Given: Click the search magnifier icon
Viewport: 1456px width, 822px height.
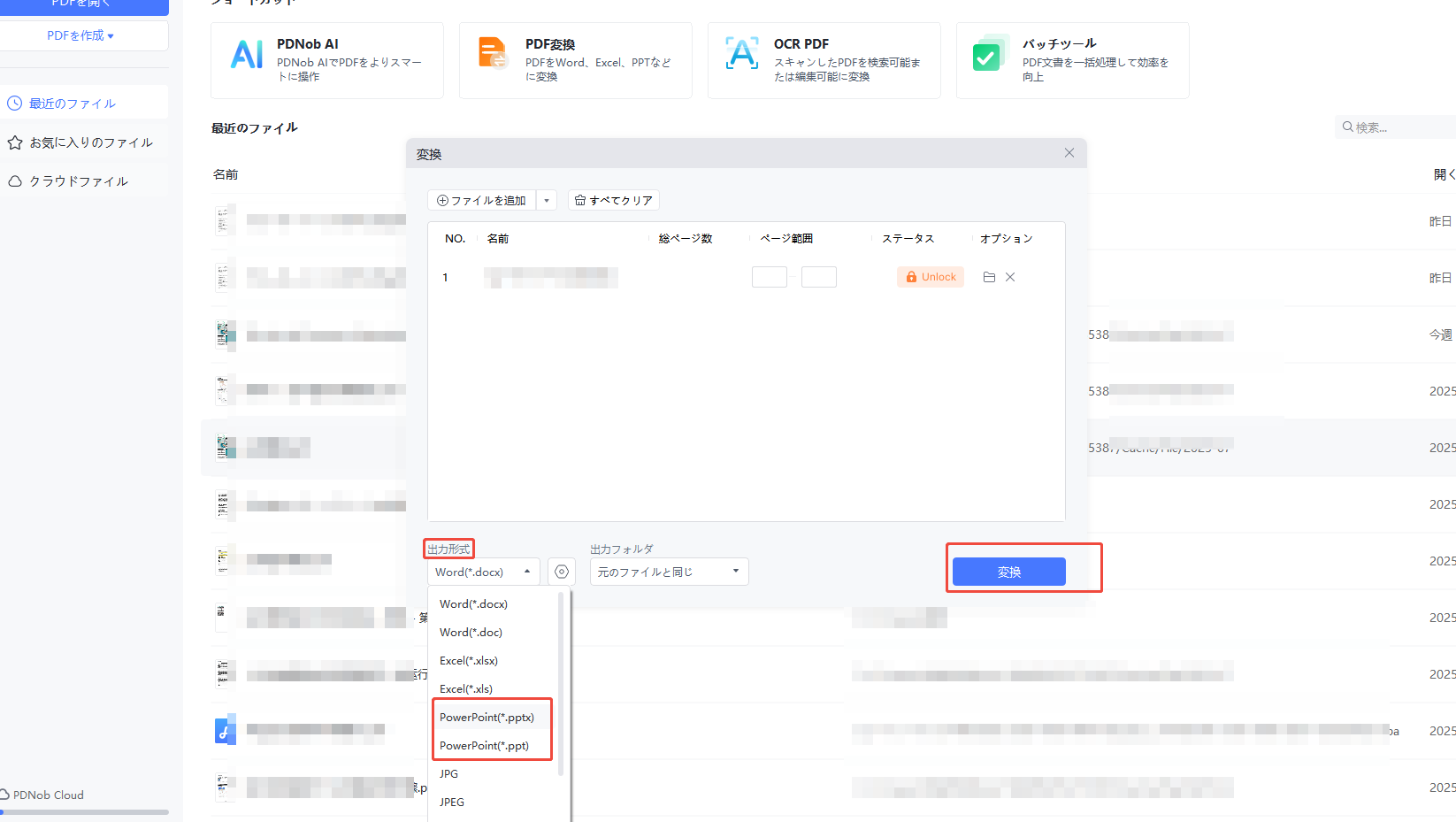Looking at the screenshot, I should (x=1348, y=127).
